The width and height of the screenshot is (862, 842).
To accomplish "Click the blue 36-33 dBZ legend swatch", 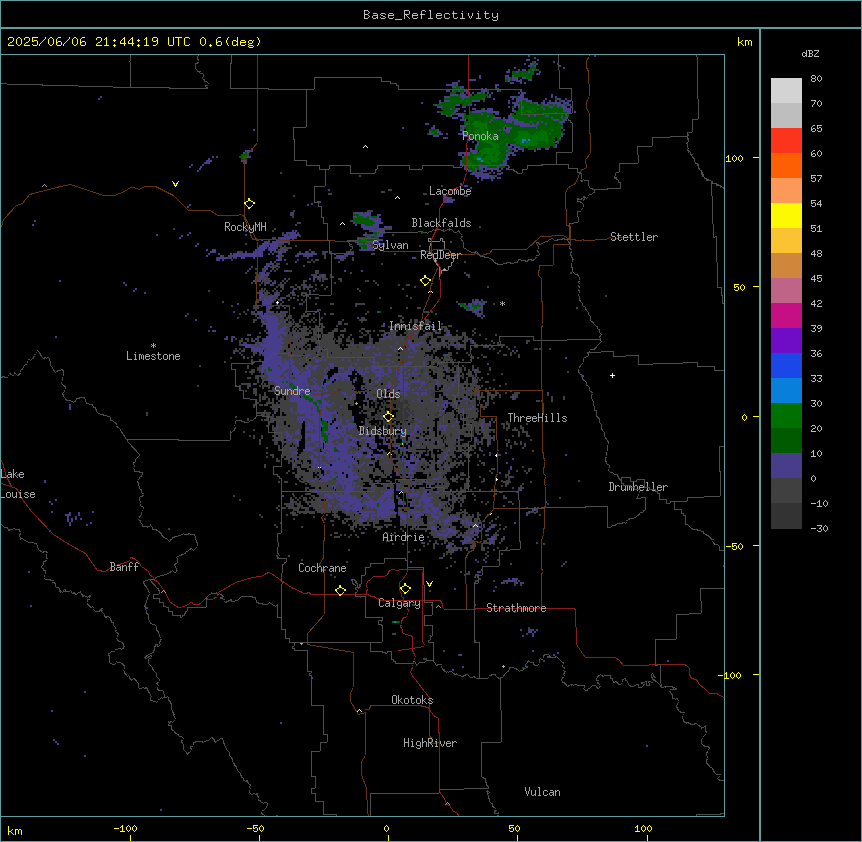I will pyautogui.click(x=786, y=365).
